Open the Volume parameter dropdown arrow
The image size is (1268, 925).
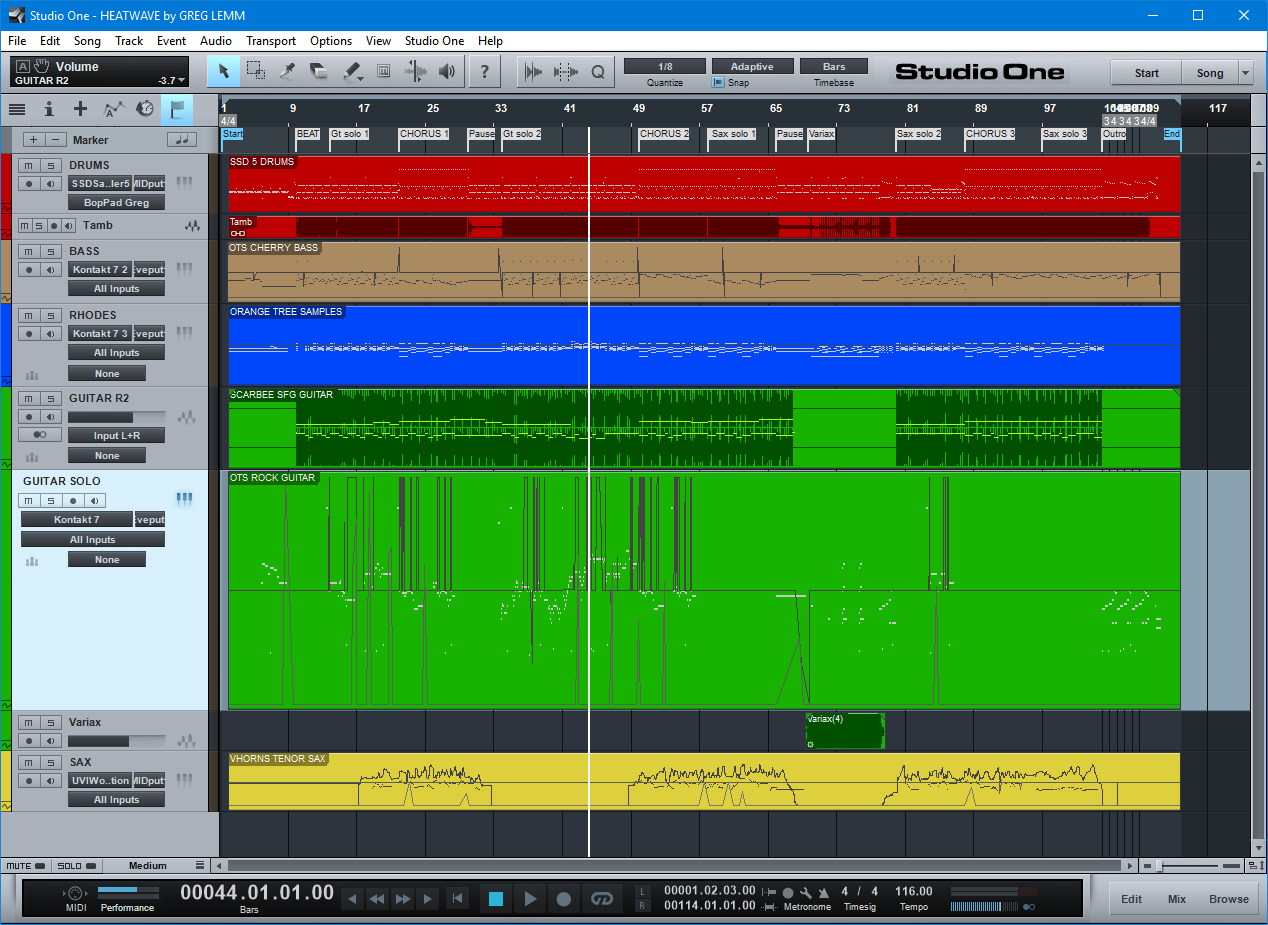pyautogui.click(x=182, y=80)
